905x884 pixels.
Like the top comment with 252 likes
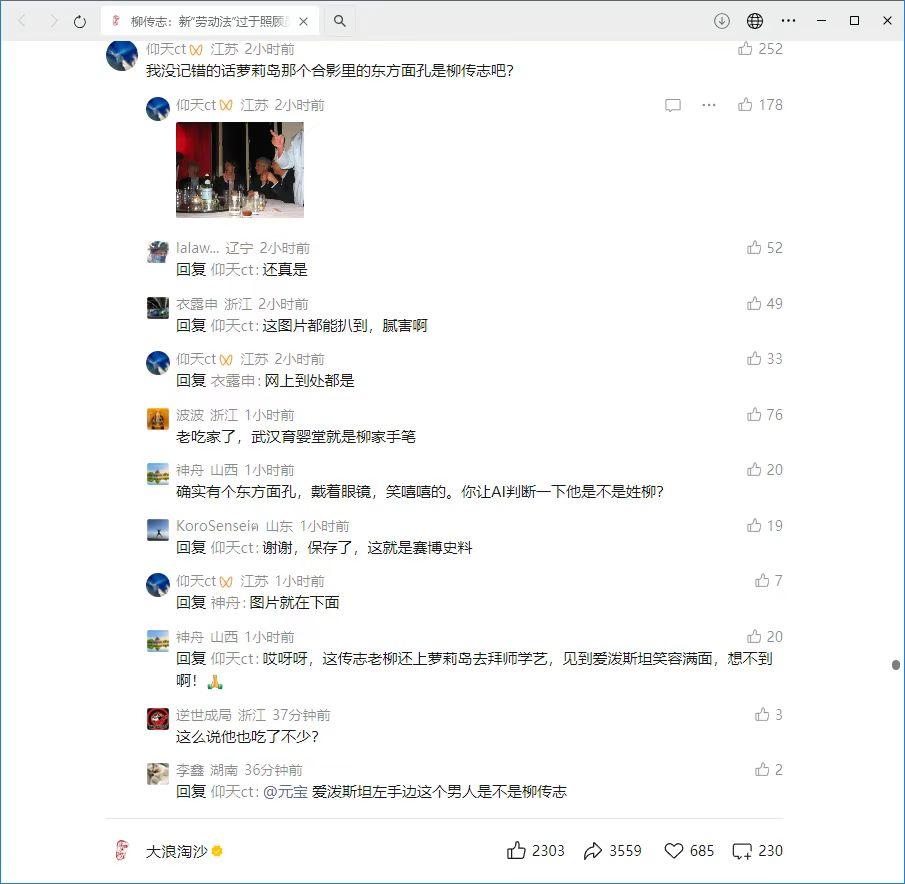click(x=745, y=48)
